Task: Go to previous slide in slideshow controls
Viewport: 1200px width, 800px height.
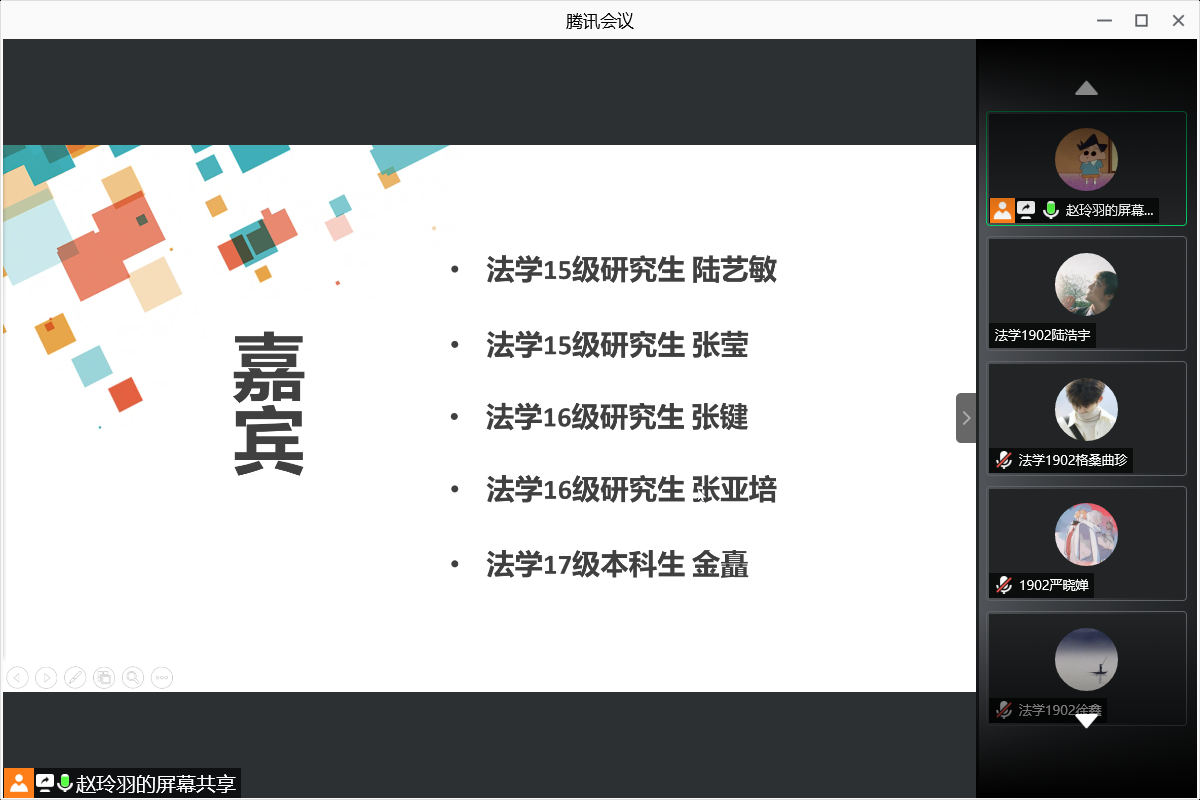Action: click(x=17, y=678)
